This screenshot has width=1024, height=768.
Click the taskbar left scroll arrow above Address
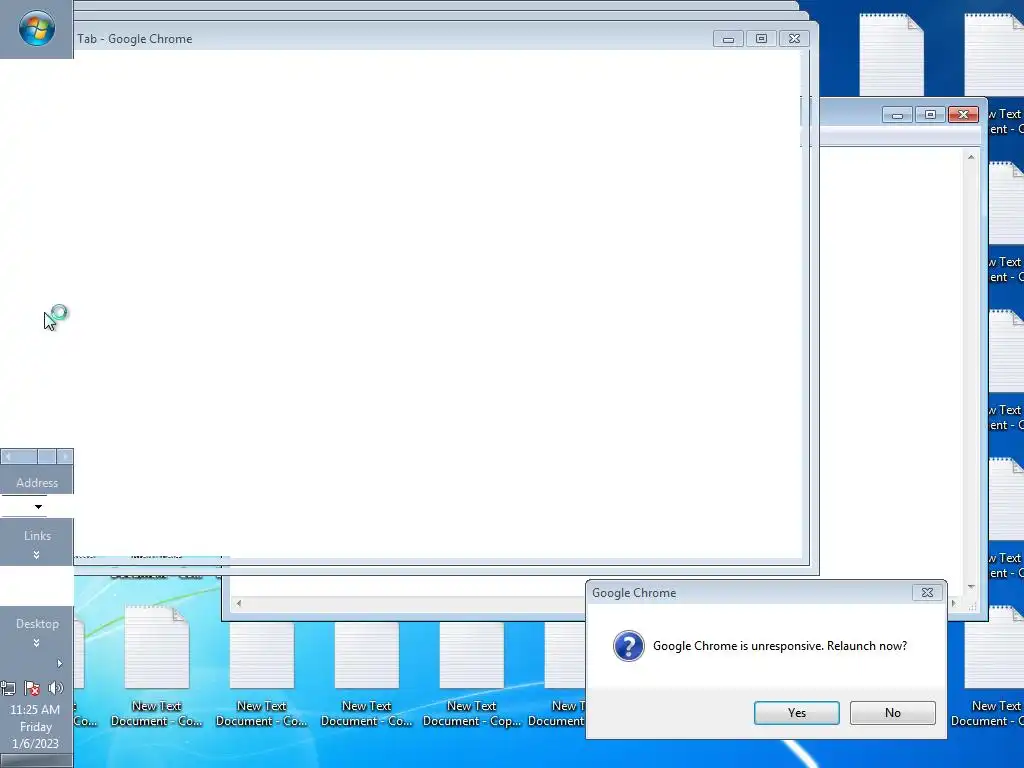[8, 456]
